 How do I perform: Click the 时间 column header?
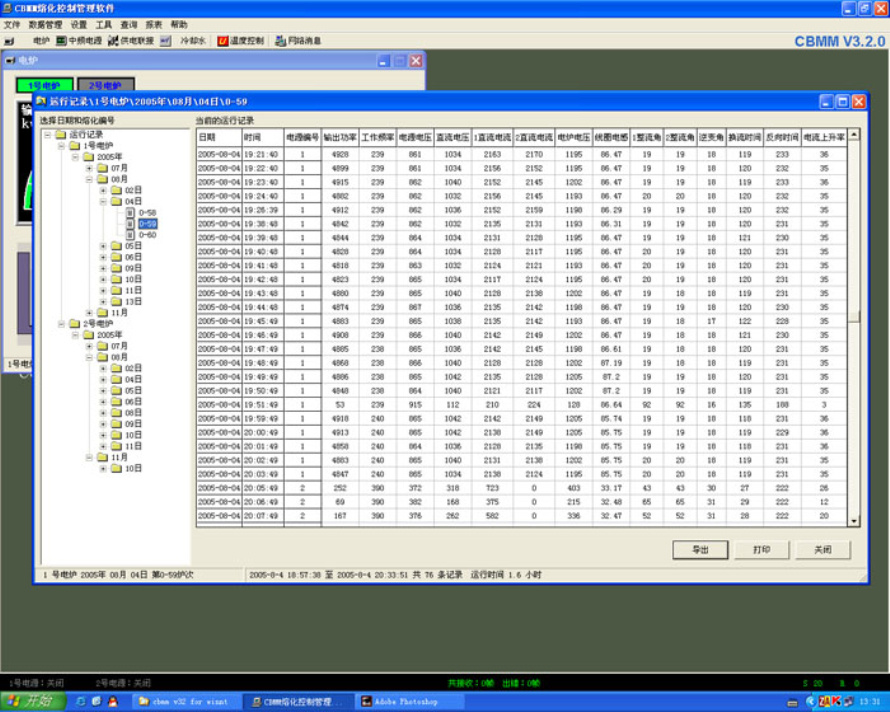(x=263, y=137)
